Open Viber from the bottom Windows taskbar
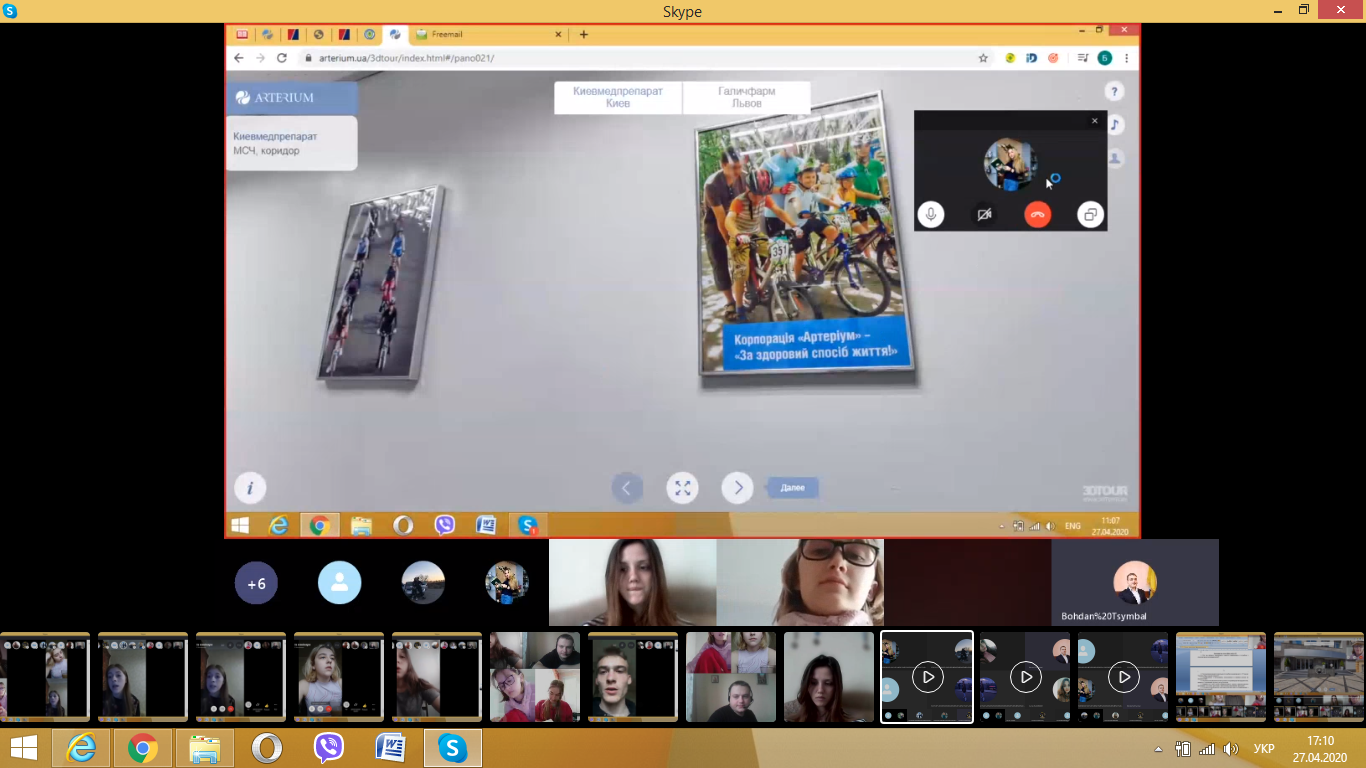Screen dimensions: 1366x768 tap(329, 748)
